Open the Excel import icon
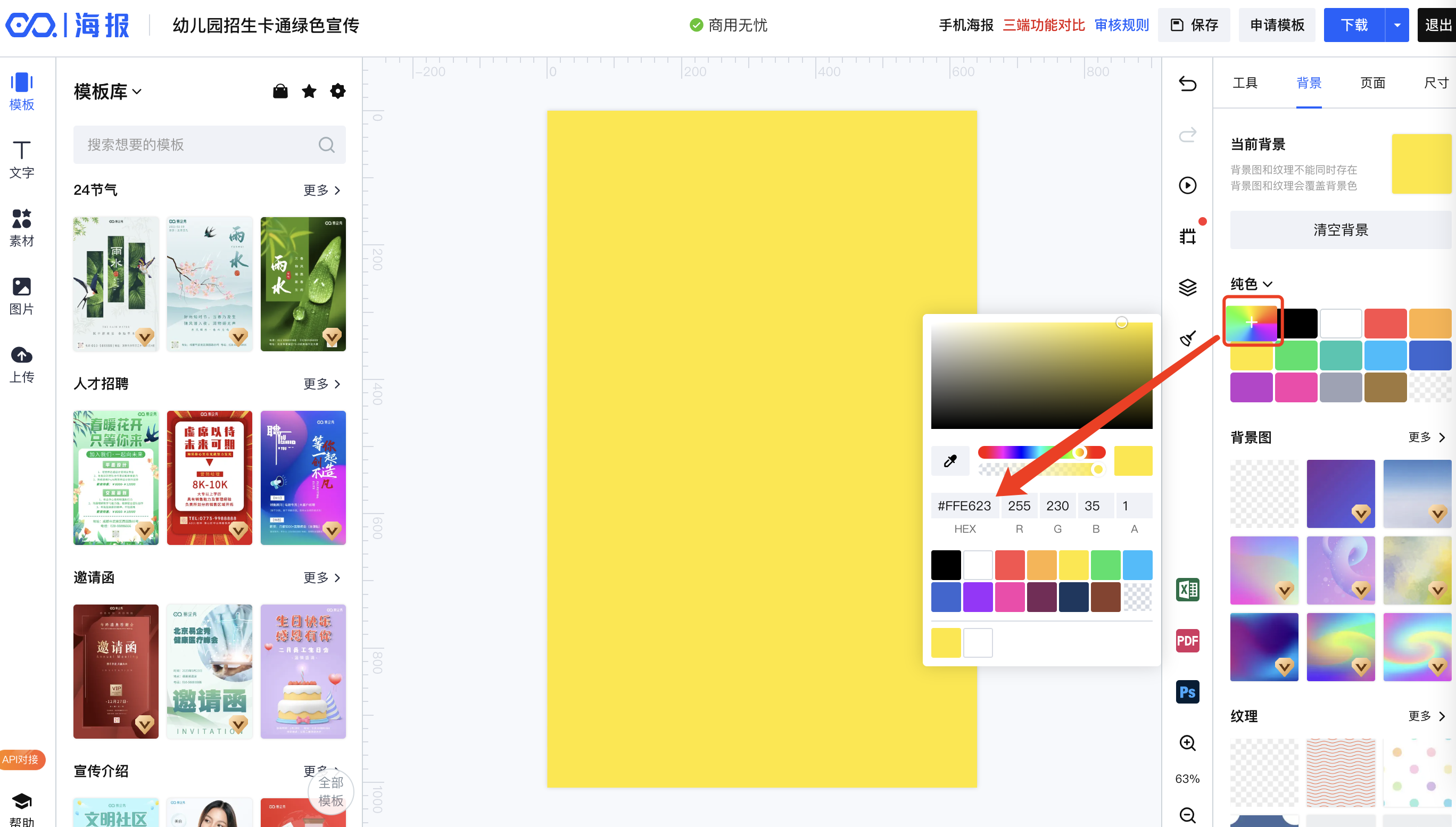Image resolution: width=1456 pixels, height=827 pixels. (x=1187, y=590)
